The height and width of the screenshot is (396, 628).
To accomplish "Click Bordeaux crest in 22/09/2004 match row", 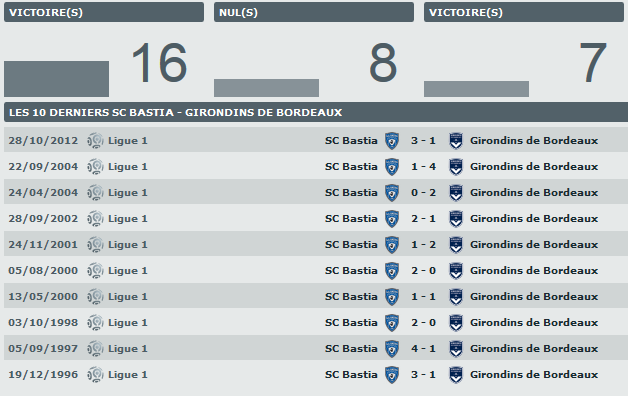I will [x=456, y=167].
